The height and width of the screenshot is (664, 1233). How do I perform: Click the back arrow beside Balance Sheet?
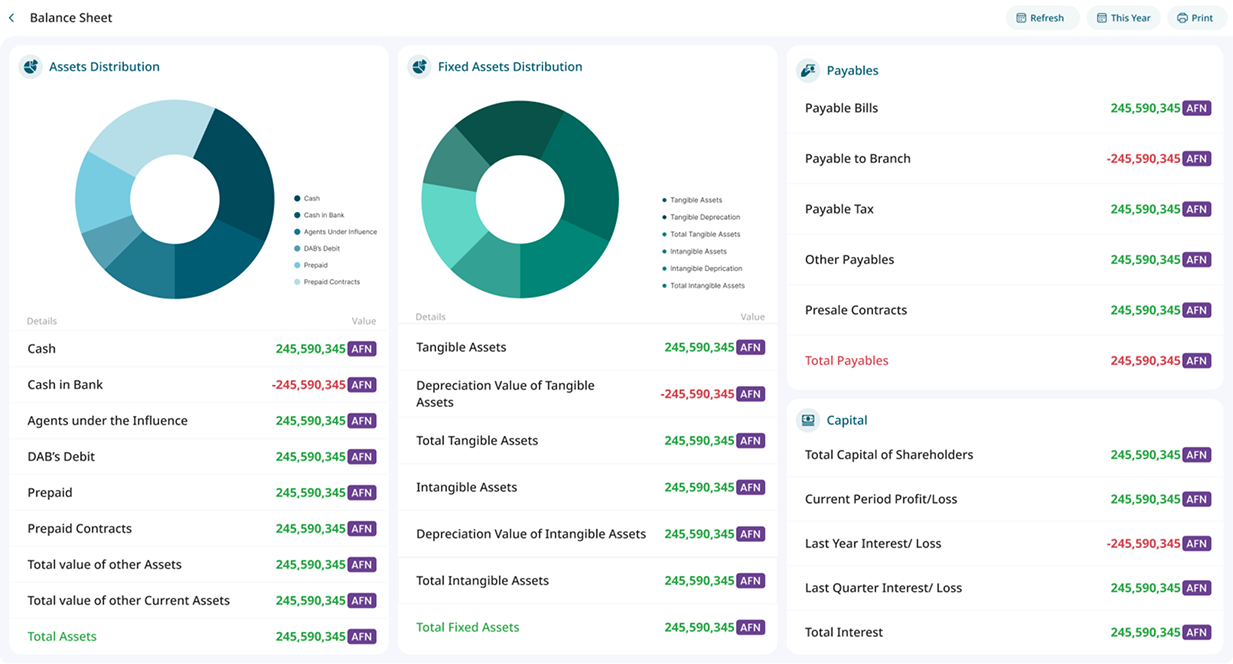(12, 18)
